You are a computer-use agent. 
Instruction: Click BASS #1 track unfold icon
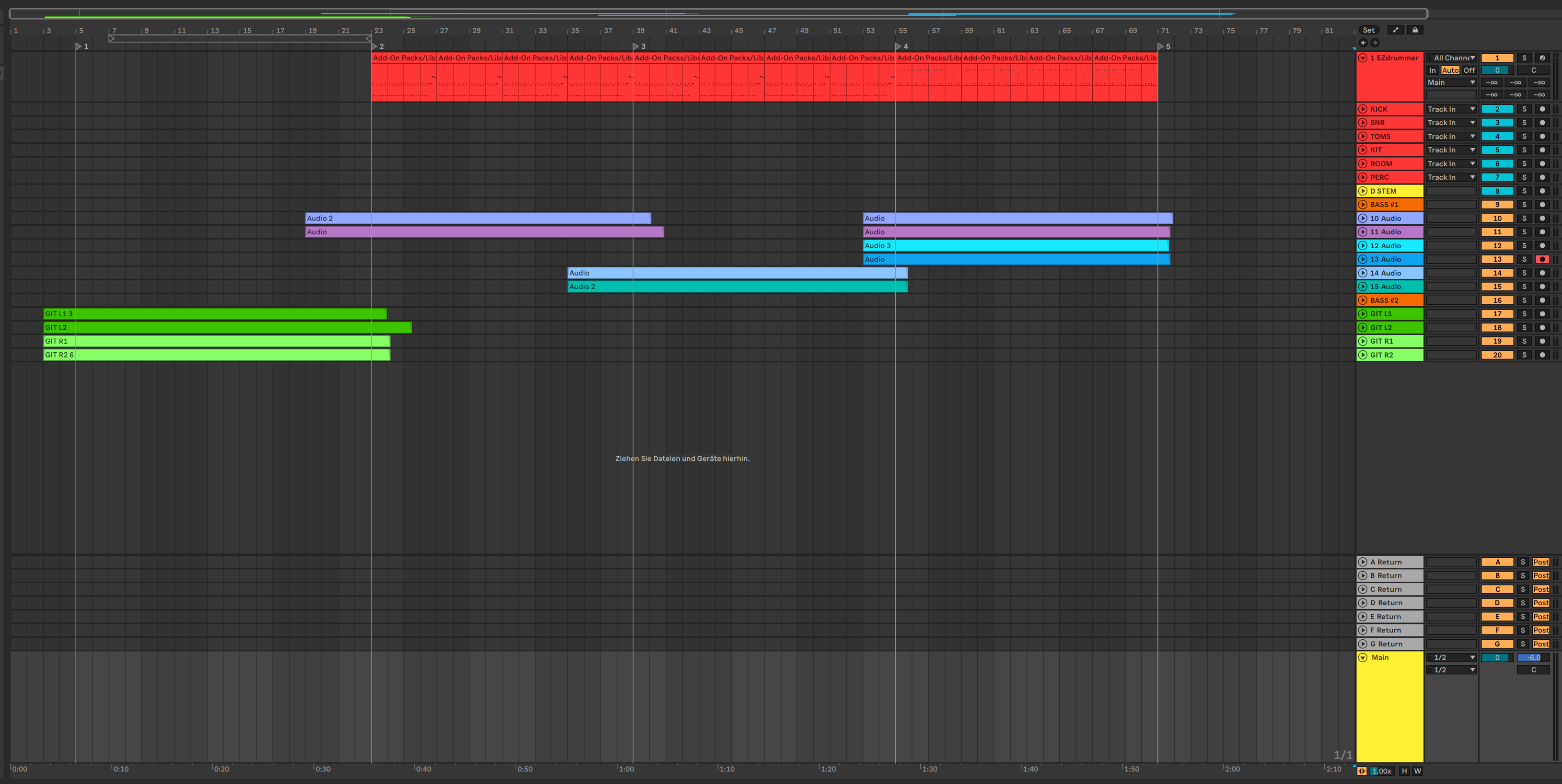[x=1363, y=204]
